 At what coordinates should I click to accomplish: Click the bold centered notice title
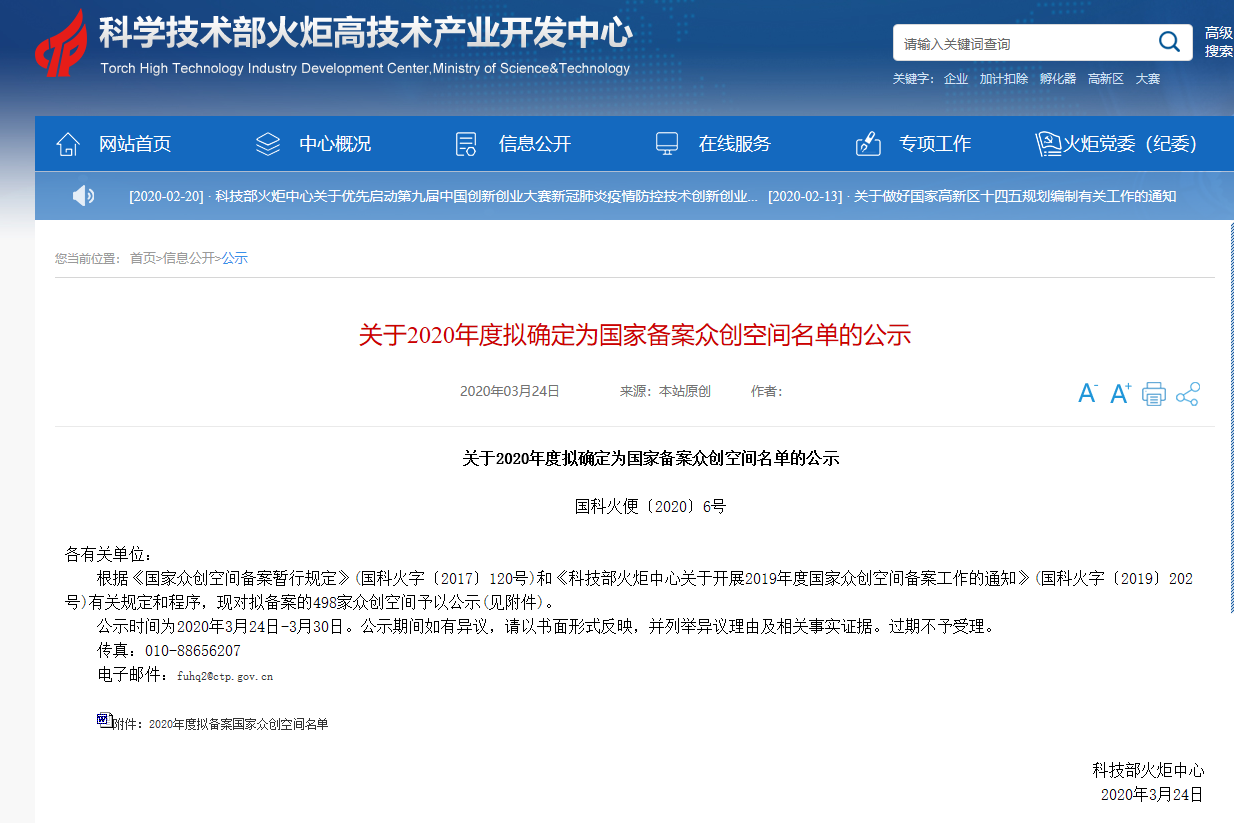[650, 459]
